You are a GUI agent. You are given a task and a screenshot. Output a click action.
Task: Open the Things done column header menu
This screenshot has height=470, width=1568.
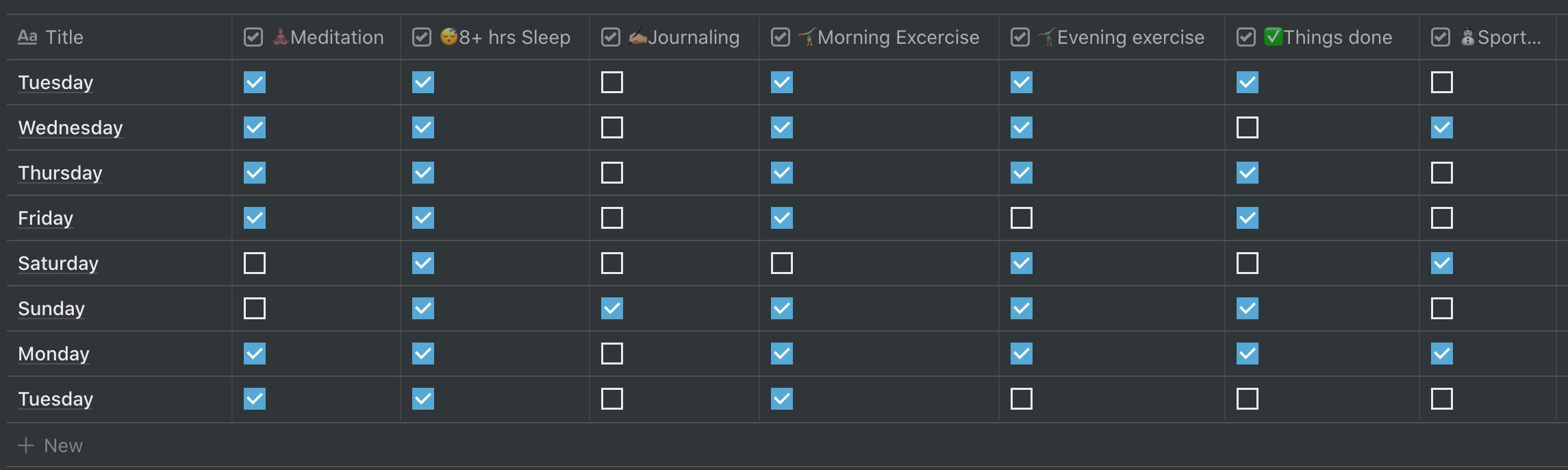[1322, 37]
